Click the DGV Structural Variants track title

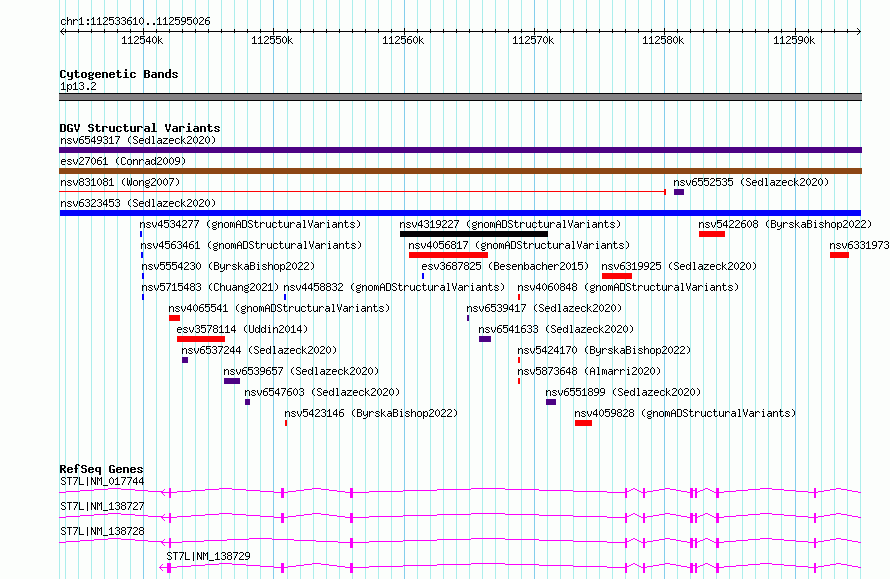click(x=140, y=128)
